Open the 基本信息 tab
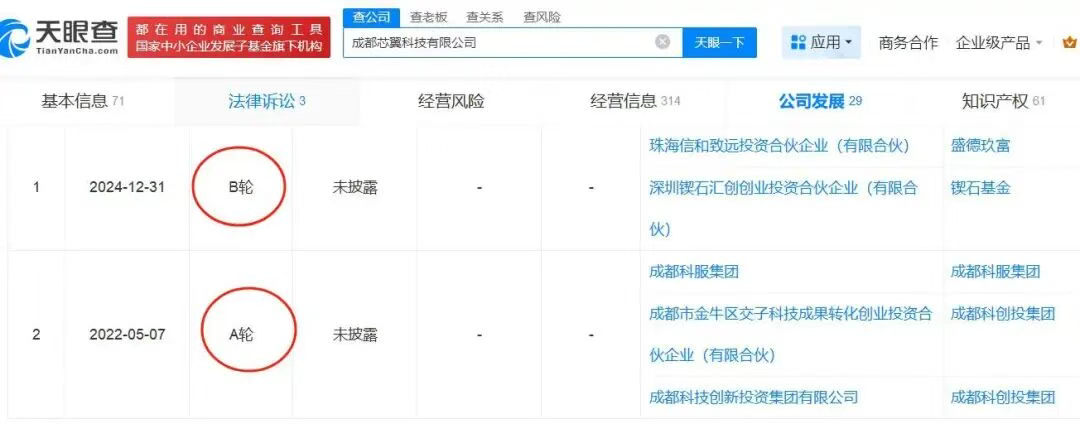The image size is (1080, 424). 83,102
